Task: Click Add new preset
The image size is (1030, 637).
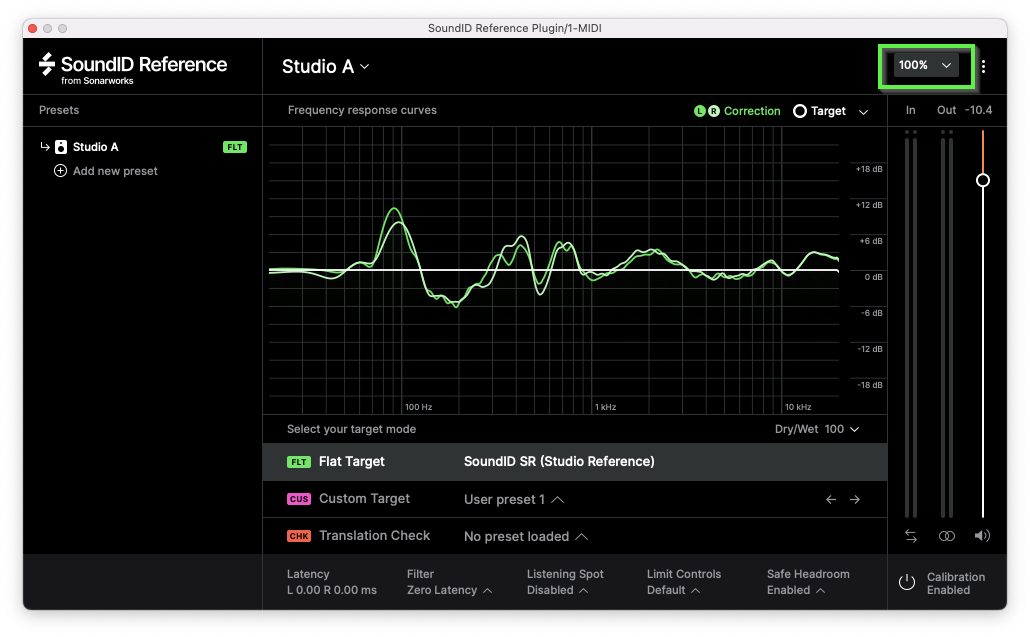Action: point(115,171)
